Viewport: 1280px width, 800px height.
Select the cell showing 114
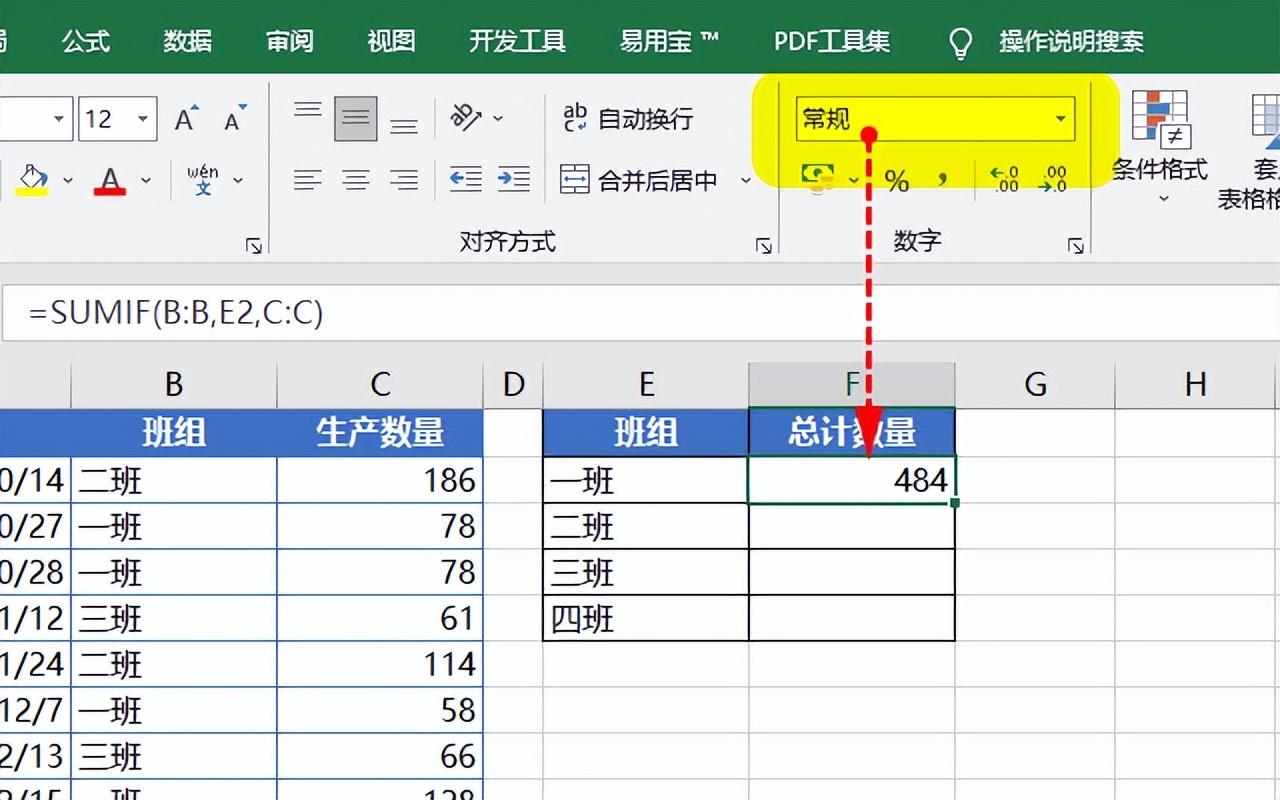[x=380, y=665]
